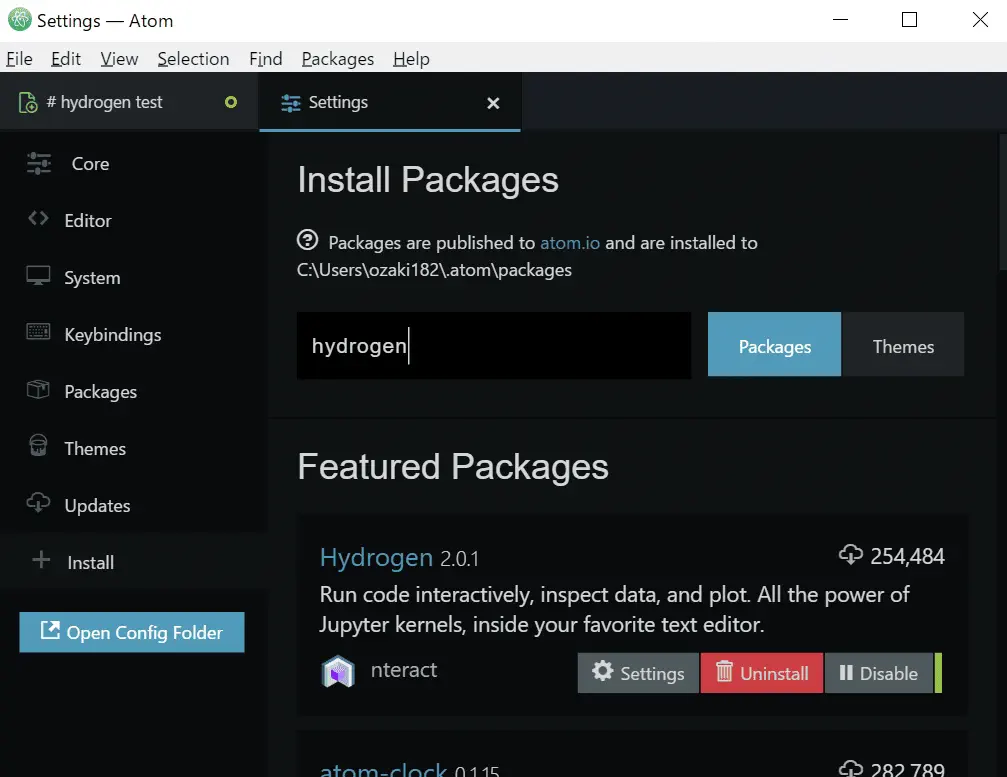The width and height of the screenshot is (1007, 777).
Task: Close the Settings tab
Action: coord(493,103)
